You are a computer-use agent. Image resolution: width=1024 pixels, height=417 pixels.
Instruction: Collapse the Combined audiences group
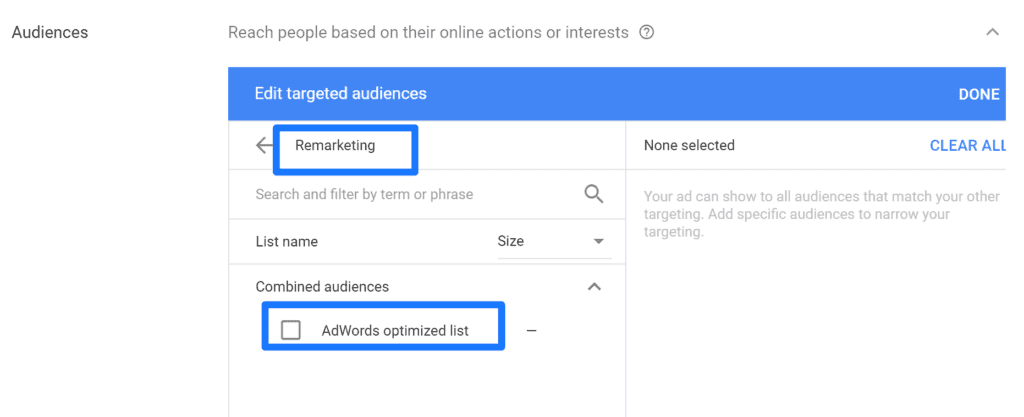click(x=594, y=287)
